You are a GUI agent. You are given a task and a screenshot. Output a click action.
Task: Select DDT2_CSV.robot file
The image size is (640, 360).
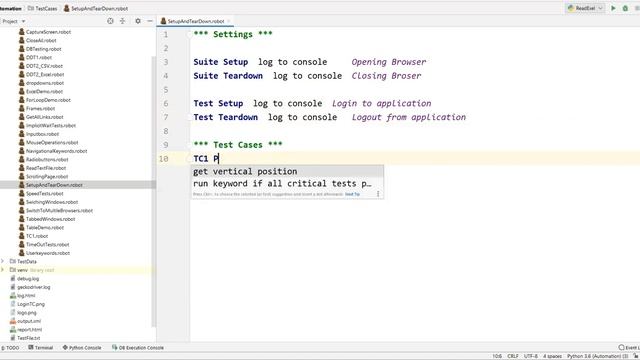coord(41,66)
